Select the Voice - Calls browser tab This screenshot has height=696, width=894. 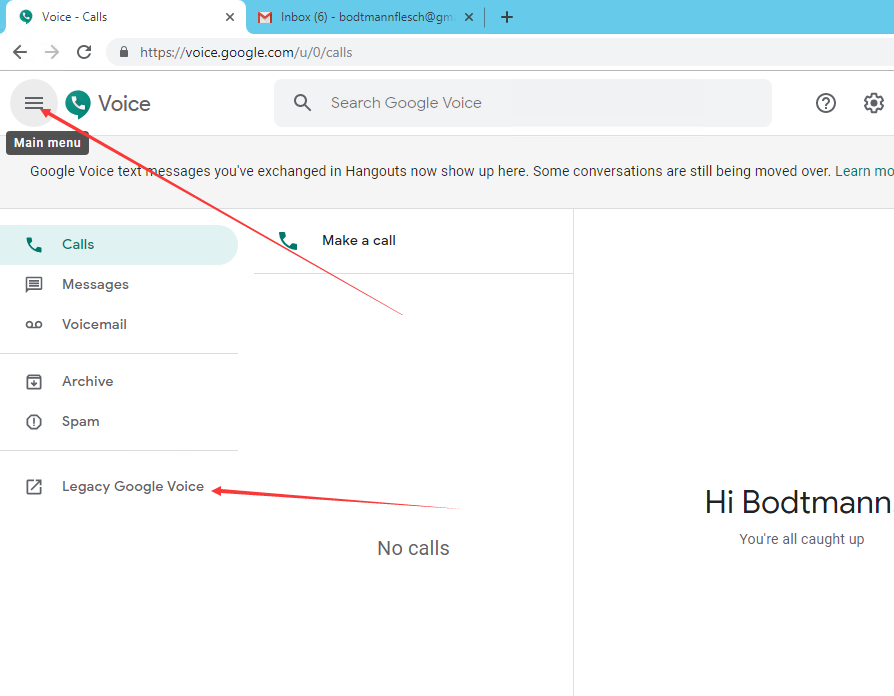(x=125, y=17)
